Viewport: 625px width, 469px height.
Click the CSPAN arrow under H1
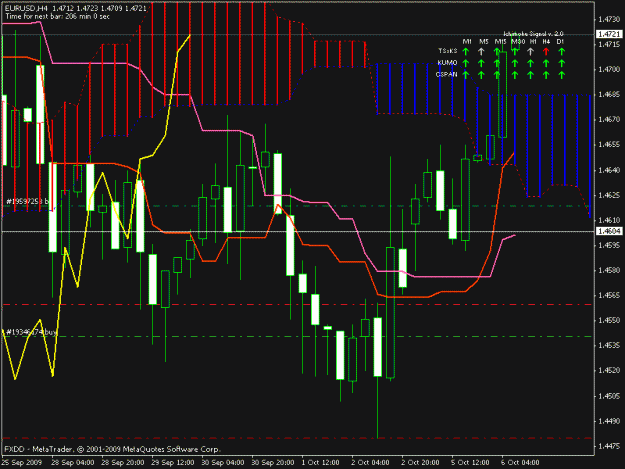530,74
